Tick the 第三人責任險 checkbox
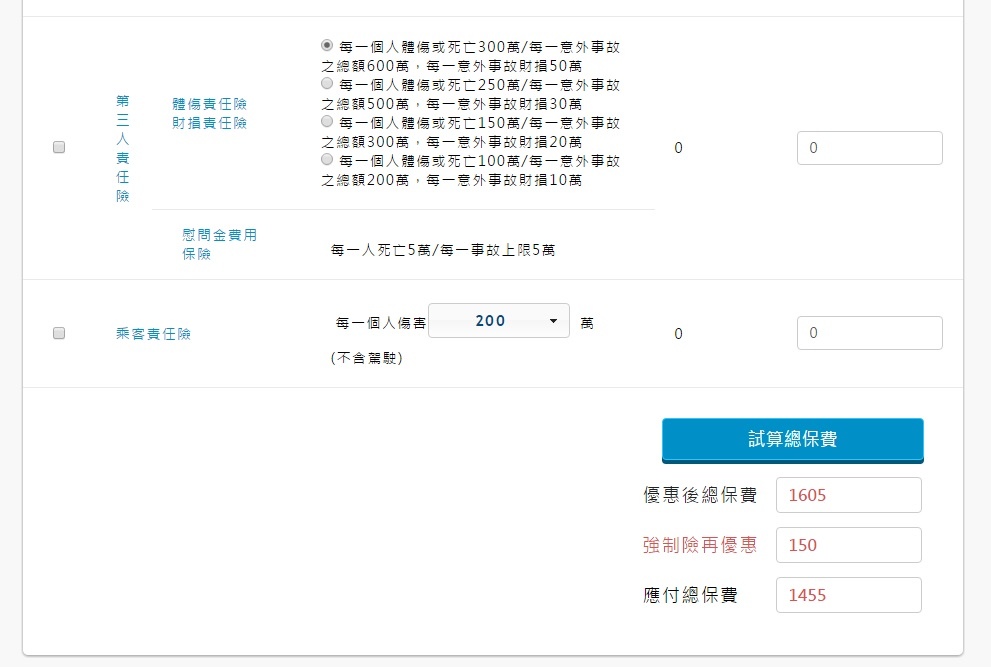The height and width of the screenshot is (667, 991). [x=59, y=147]
